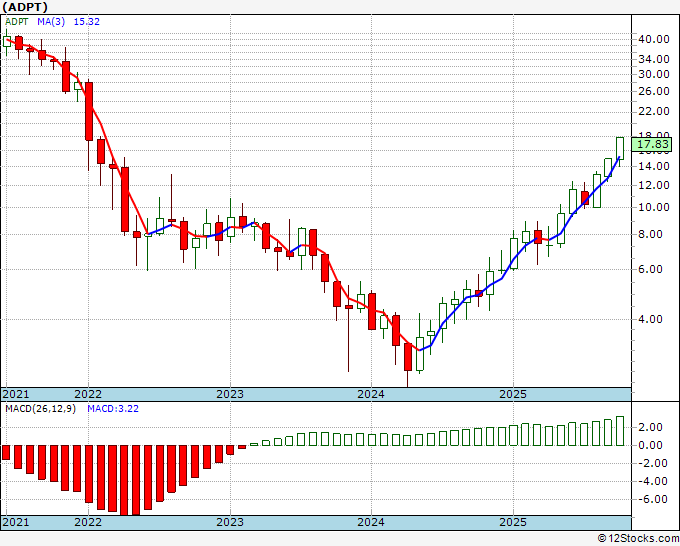The width and height of the screenshot is (680, 546).
Task: Click the last green MACD histogram bar
Action: tap(620, 431)
